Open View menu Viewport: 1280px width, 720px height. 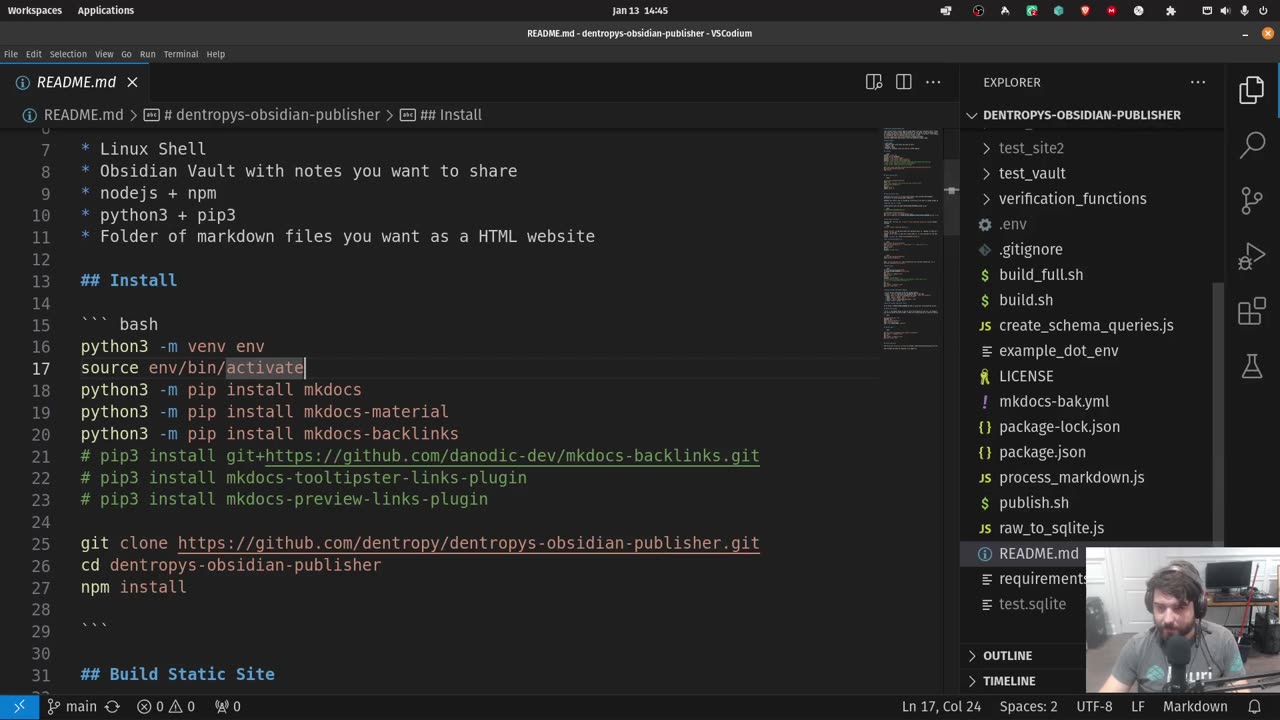point(104,54)
